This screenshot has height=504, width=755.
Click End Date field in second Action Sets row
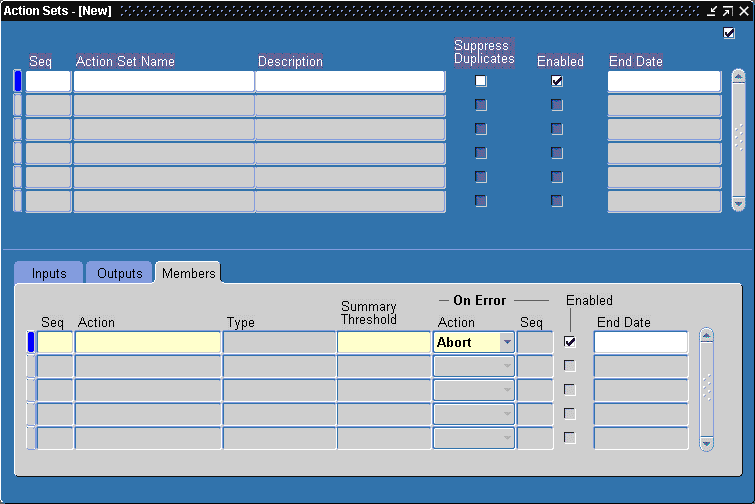pyautogui.click(x=664, y=105)
